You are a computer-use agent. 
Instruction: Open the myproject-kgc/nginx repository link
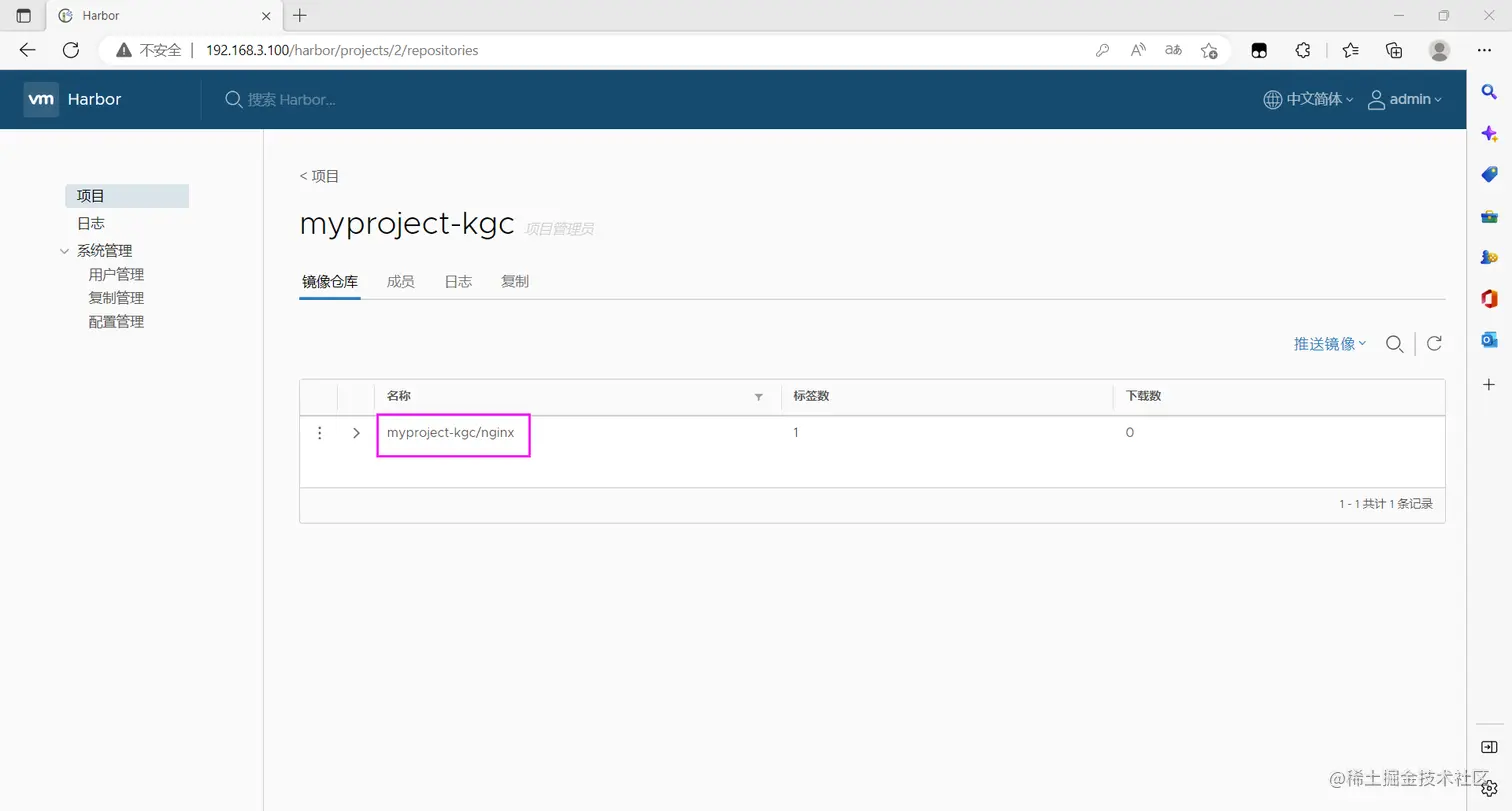point(450,433)
